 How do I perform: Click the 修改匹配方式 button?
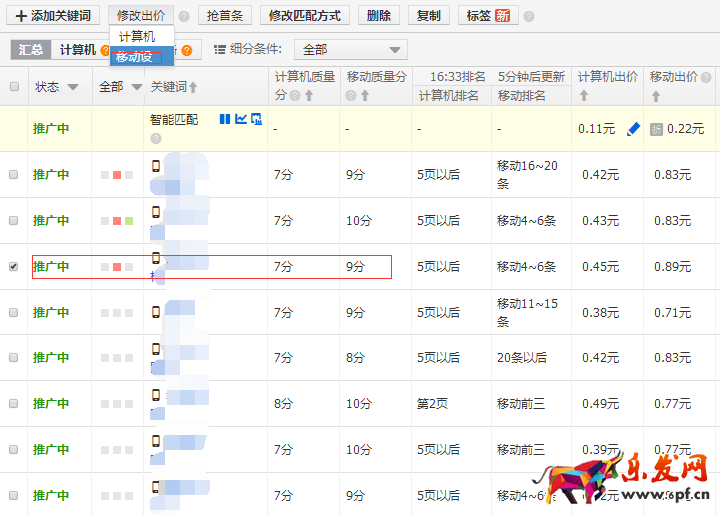[x=304, y=16]
